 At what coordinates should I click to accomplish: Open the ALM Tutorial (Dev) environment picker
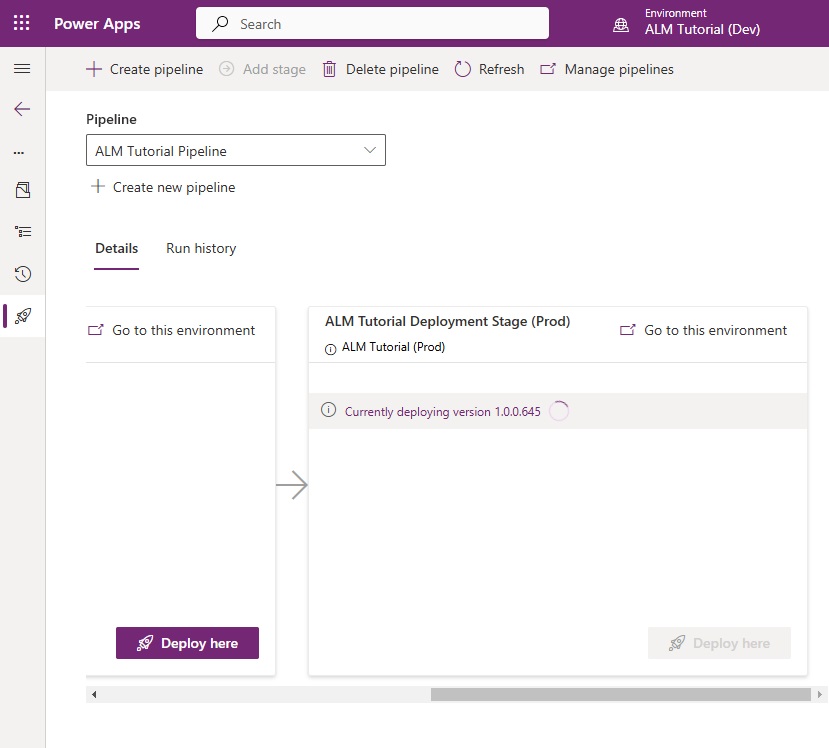point(702,22)
